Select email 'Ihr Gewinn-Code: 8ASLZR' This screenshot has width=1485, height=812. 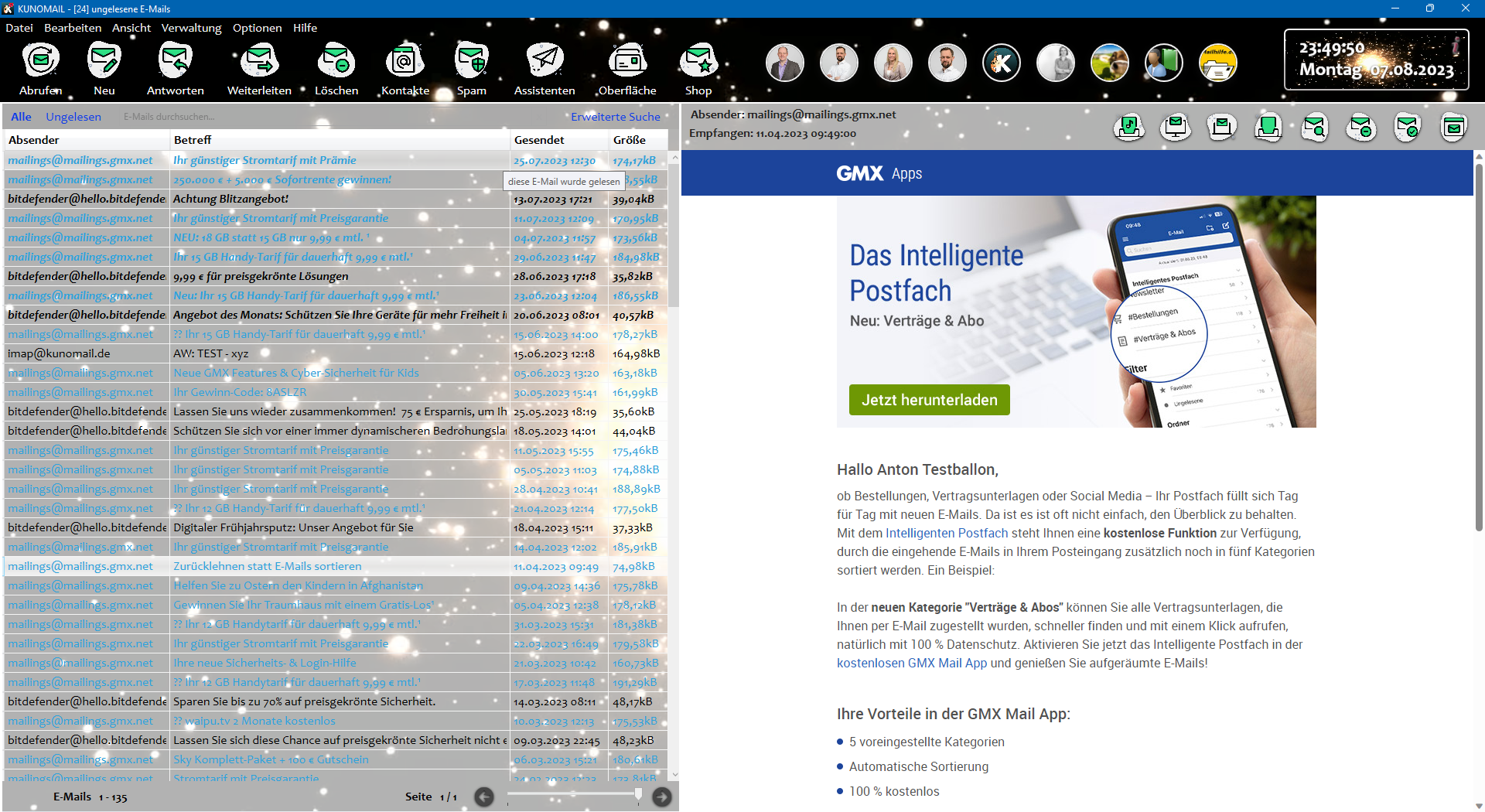(x=336, y=392)
